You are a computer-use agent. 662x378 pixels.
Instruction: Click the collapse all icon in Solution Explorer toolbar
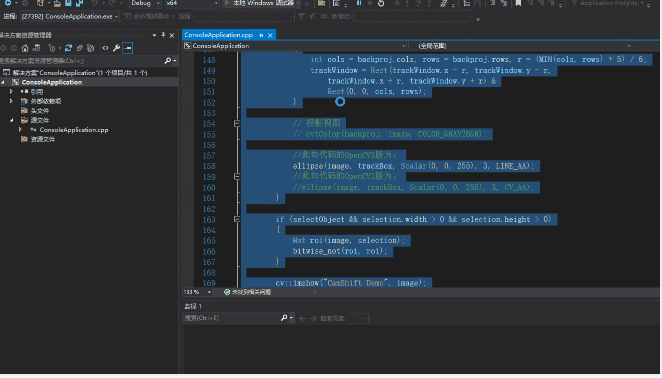(x=79, y=48)
